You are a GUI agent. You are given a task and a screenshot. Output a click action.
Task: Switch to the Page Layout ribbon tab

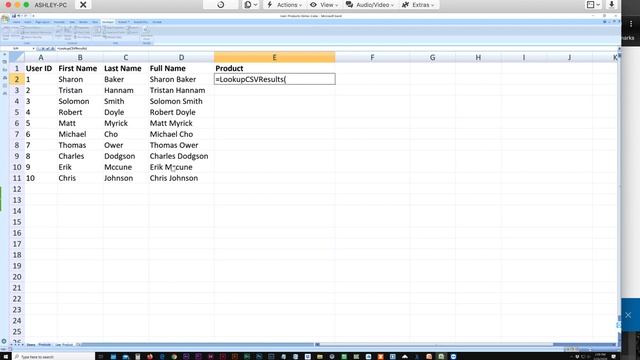[42, 22]
